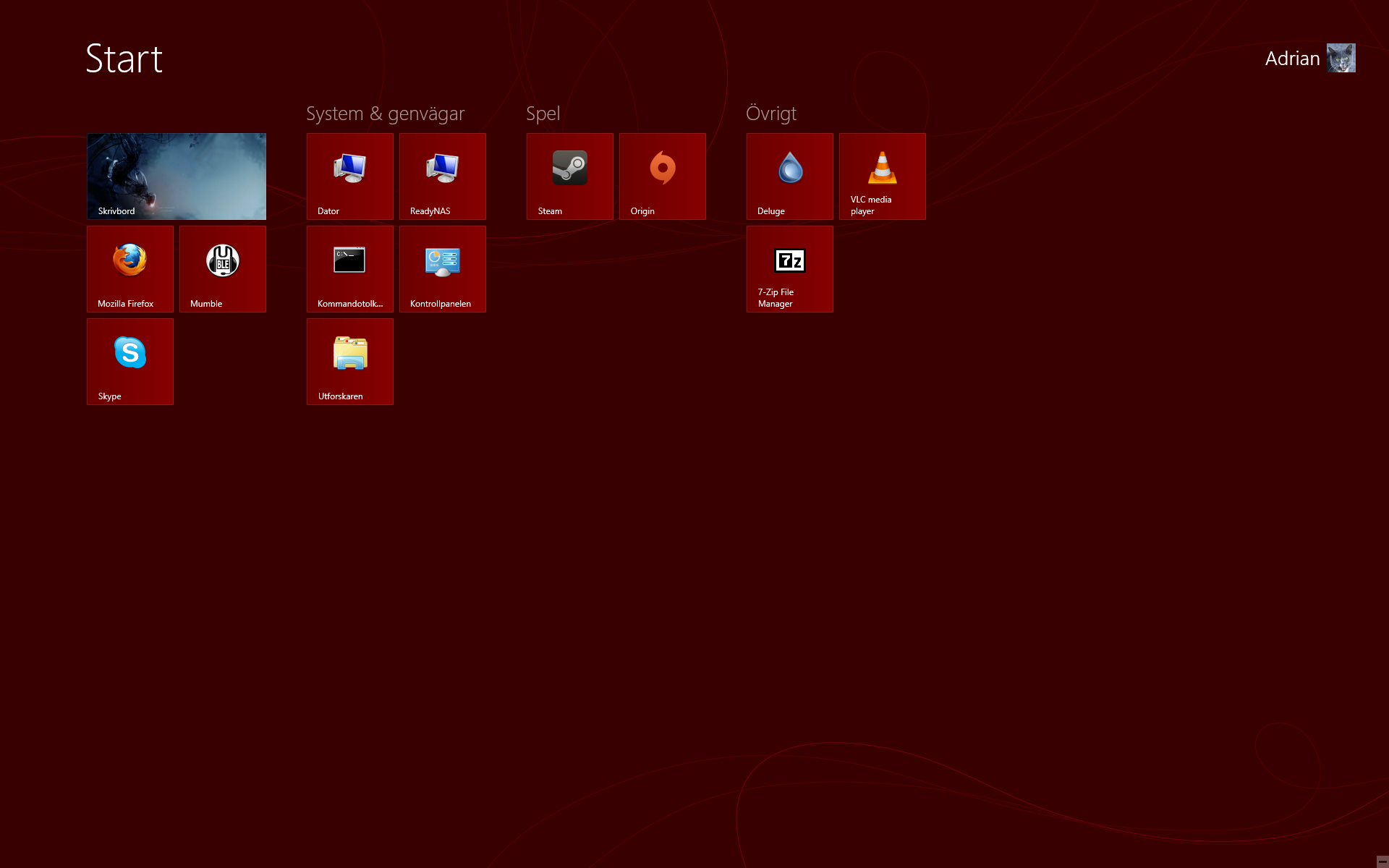Open the Mumble tile
Image resolution: width=1389 pixels, height=868 pixels.
(223, 268)
